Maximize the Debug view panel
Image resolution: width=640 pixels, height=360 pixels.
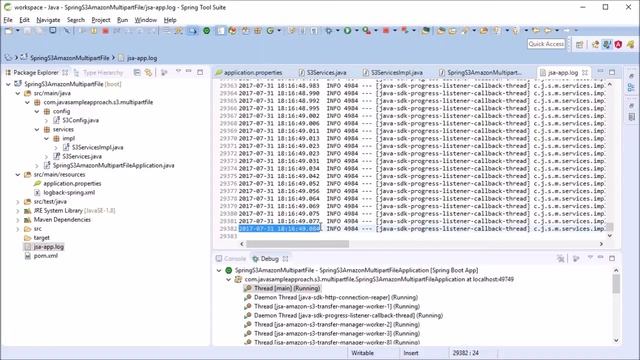pos(612,258)
